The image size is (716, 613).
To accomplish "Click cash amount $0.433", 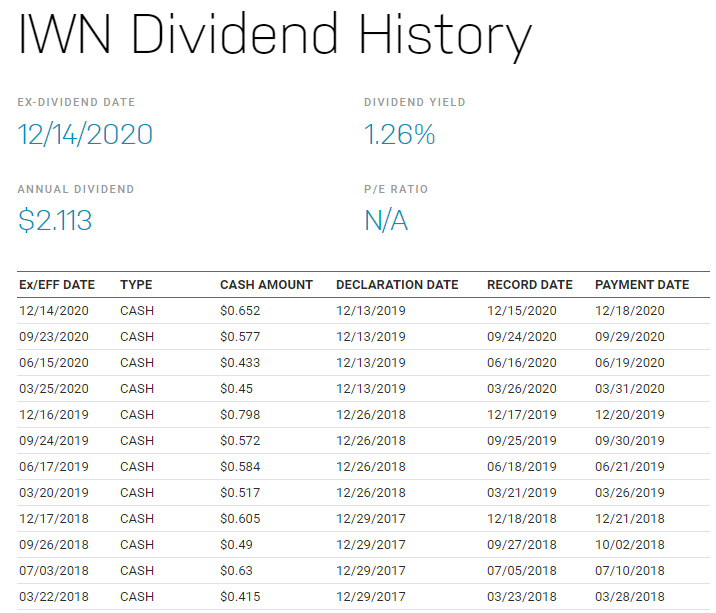I will click(x=240, y=363).
